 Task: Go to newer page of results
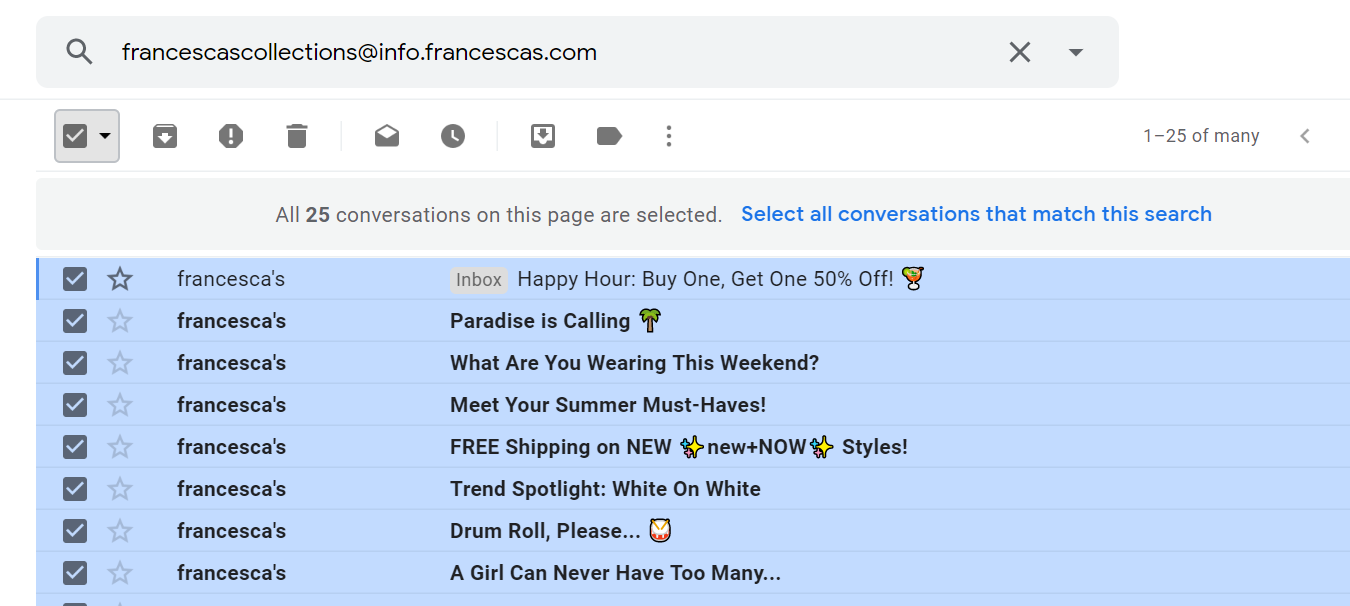point(1305,136)
